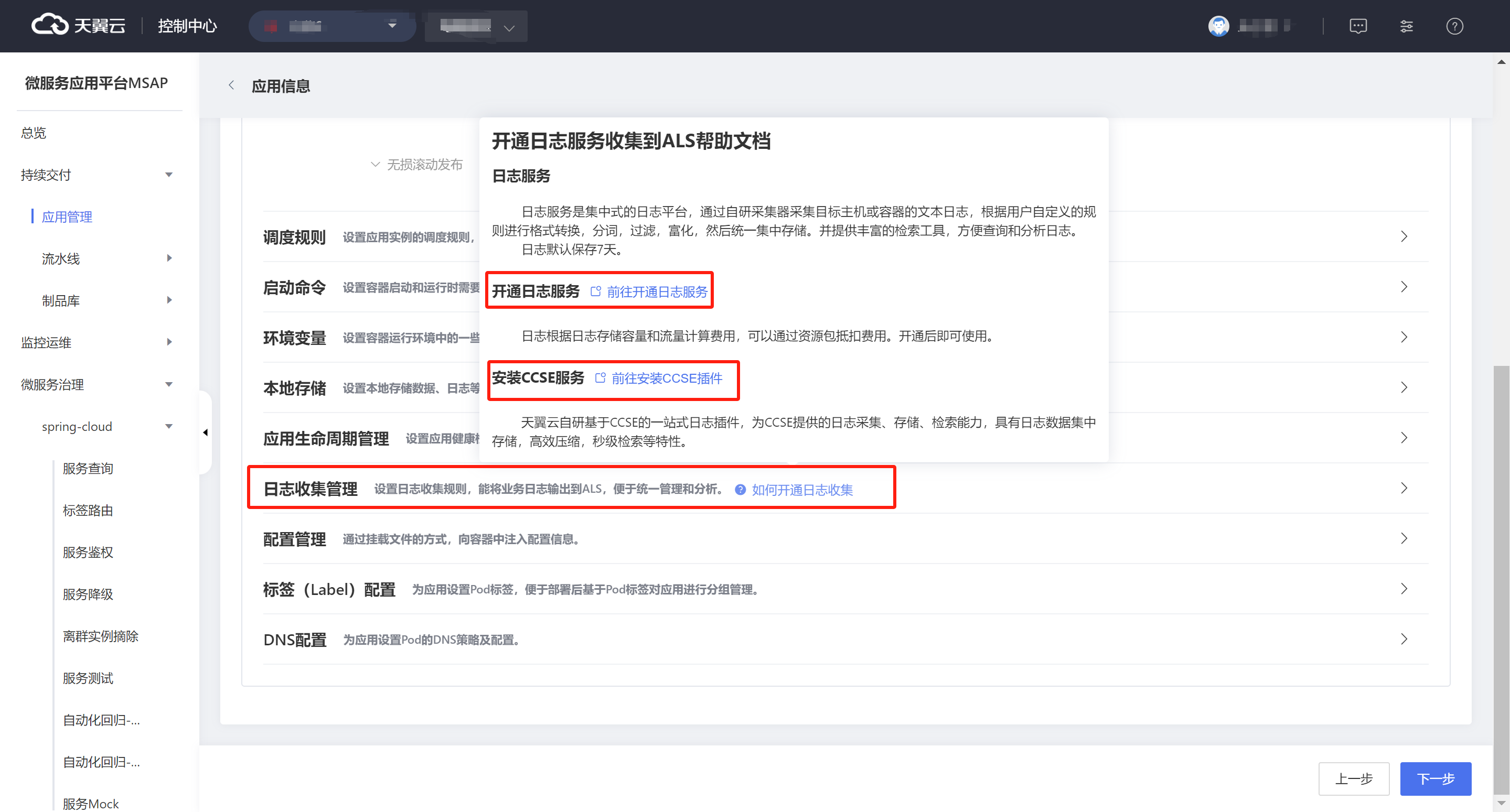
Task: Expand the 监控运维 menu arrow
Action: coord(169,342)
